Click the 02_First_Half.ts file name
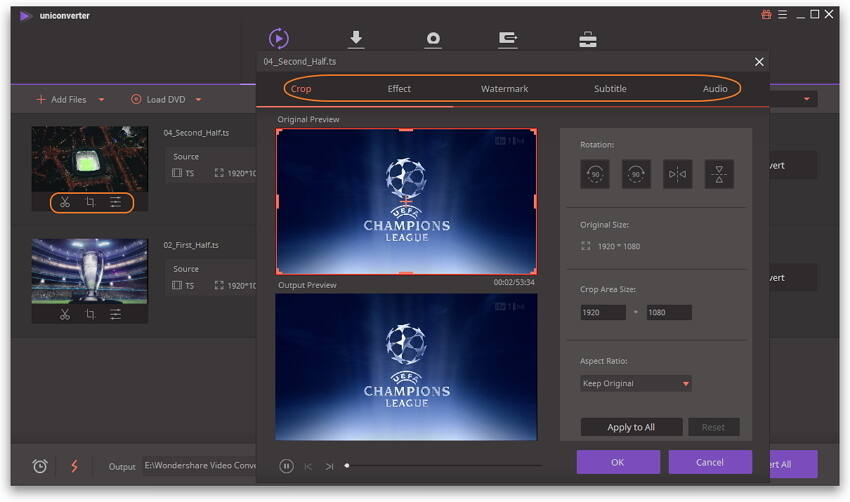Viewport: 850px width, 502px height. pos(191,245)
